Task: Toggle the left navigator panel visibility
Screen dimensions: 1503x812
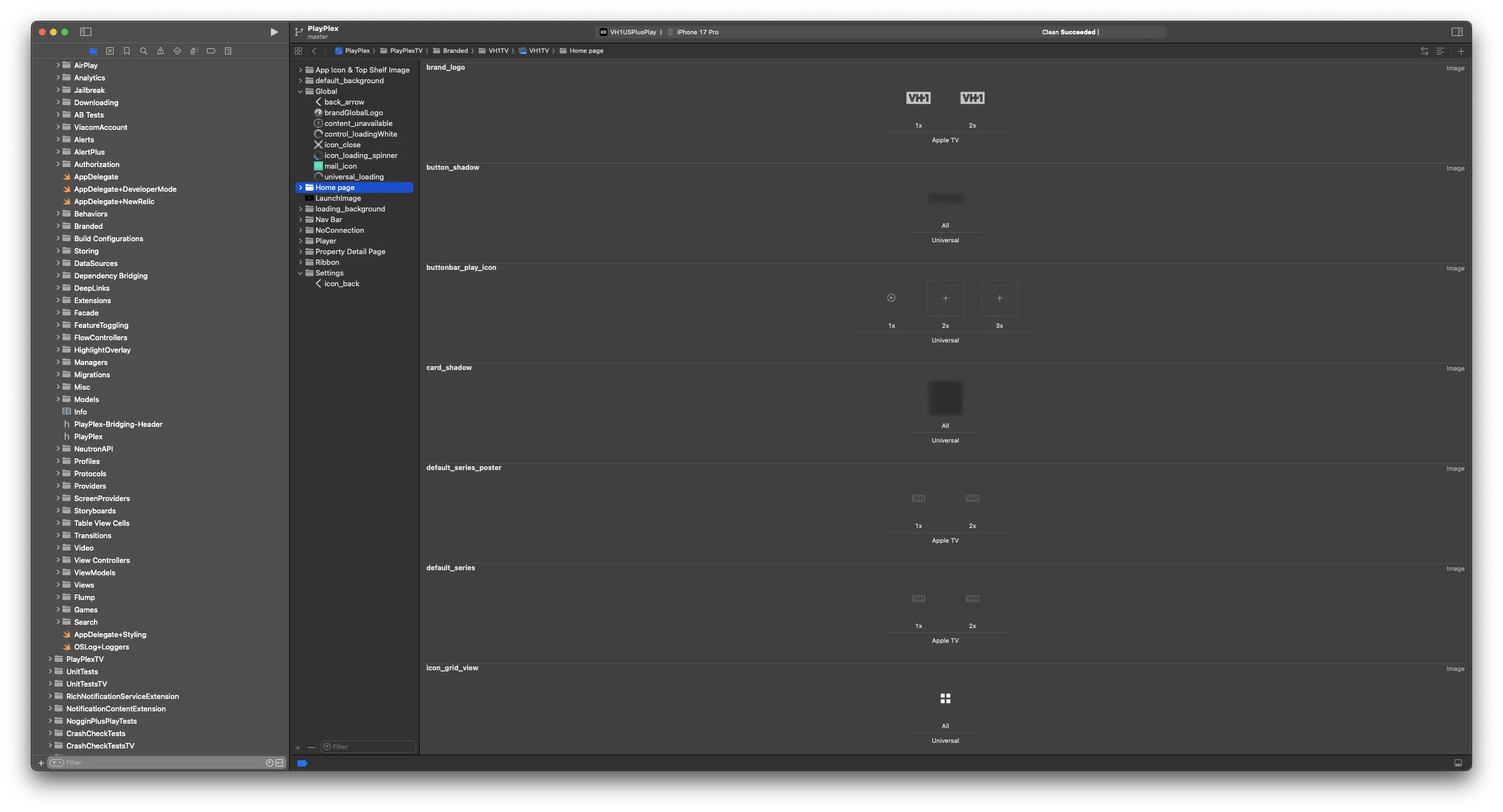Action: [85, 32]
